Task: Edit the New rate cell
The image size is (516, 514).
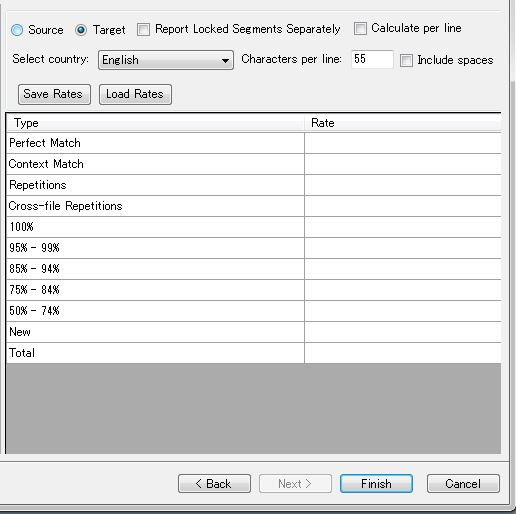Action: pos(403,332)
